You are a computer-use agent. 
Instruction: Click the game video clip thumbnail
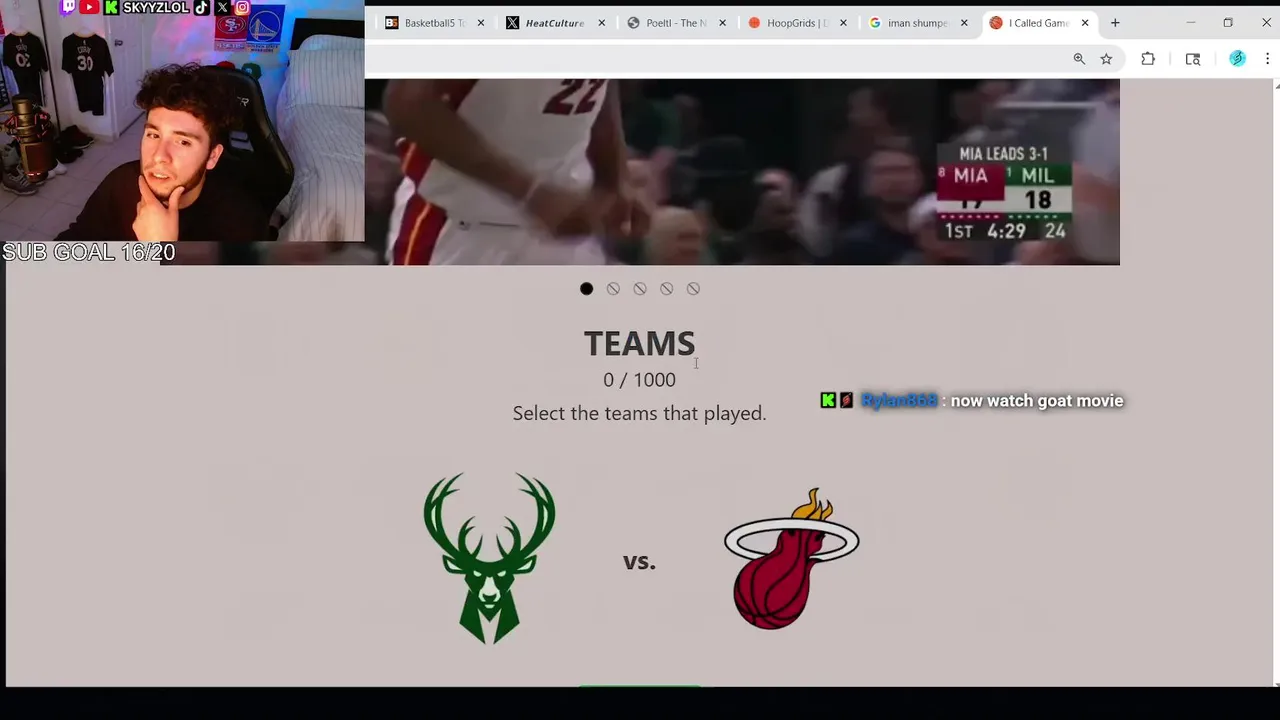742,172
